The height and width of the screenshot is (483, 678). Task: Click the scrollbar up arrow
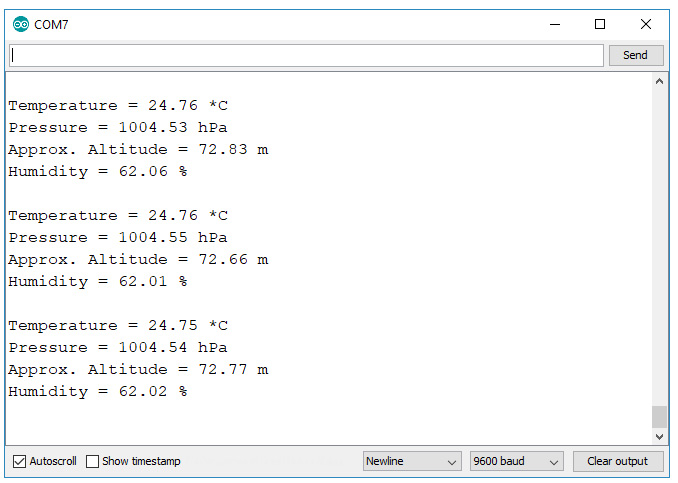tap(658, 83)
